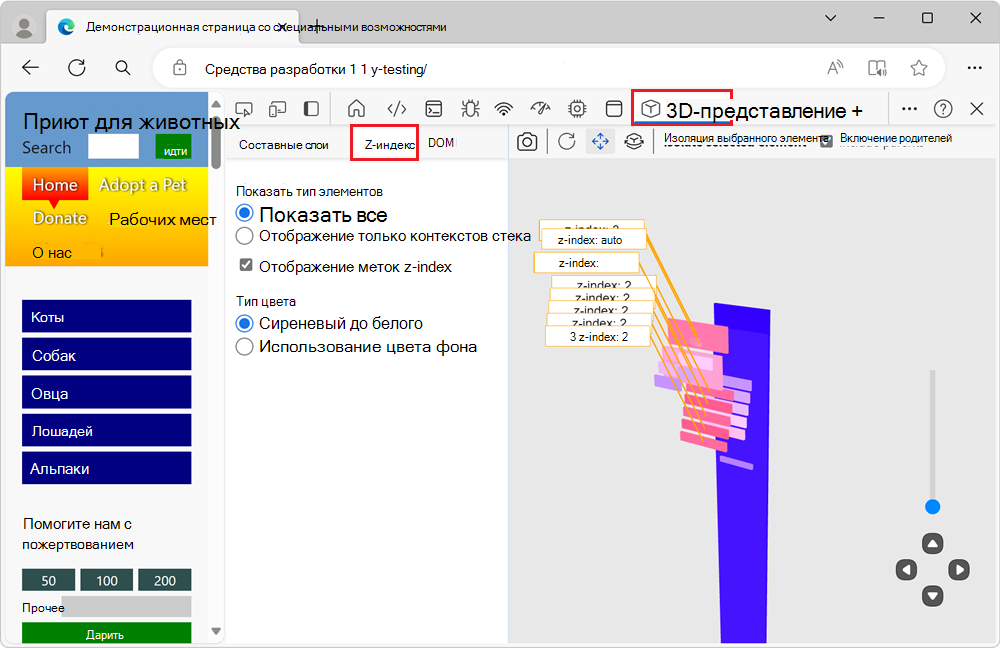Choose the 100 donation amount
The image size is (1000, 648).
(x=107, y=580)
